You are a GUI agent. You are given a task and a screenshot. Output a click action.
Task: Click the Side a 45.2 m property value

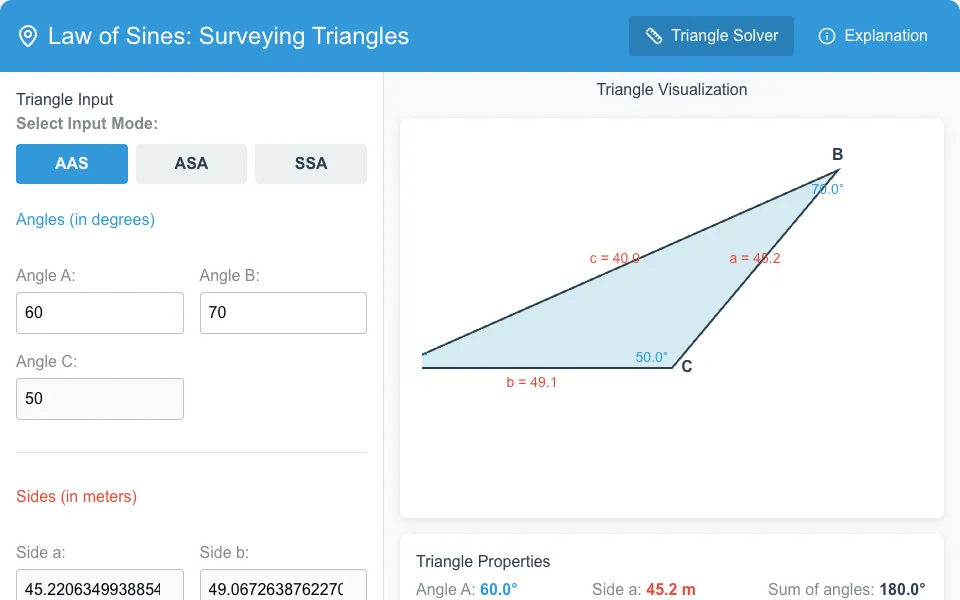(670, 590)
